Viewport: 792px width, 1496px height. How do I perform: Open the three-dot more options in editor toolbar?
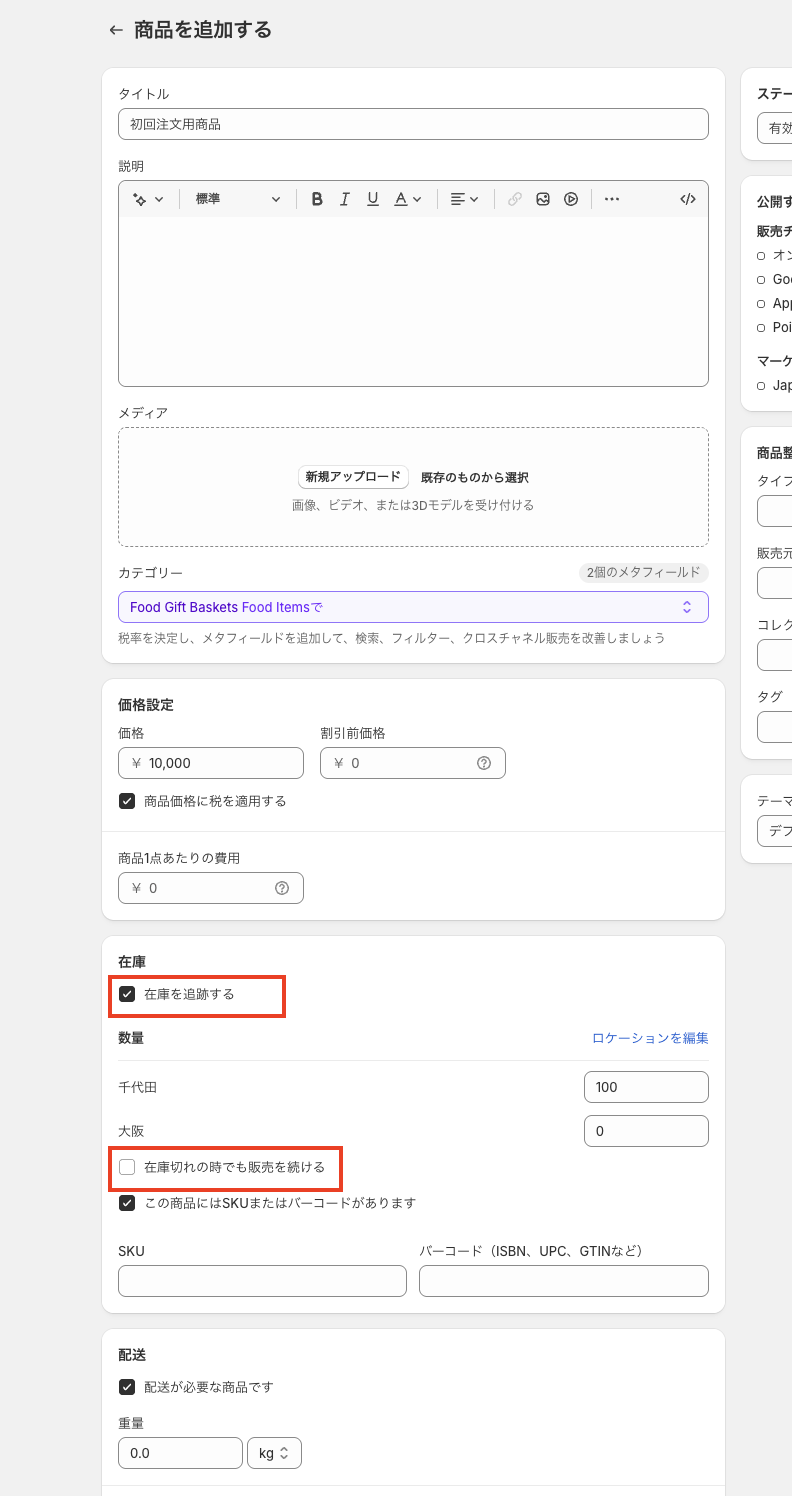(612, 199)
